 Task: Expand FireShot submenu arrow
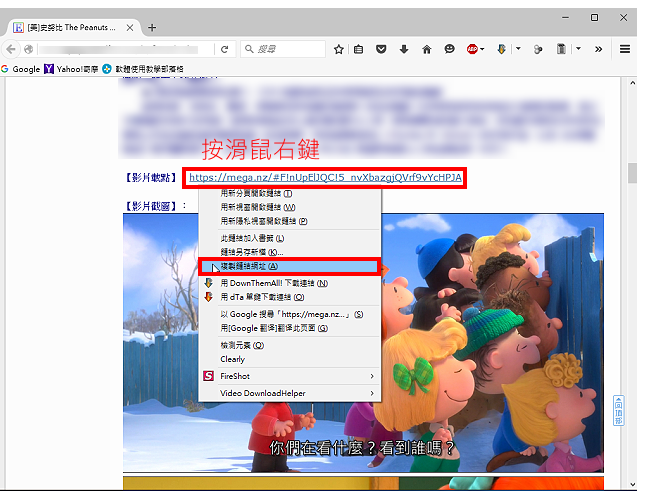(372, 376)
